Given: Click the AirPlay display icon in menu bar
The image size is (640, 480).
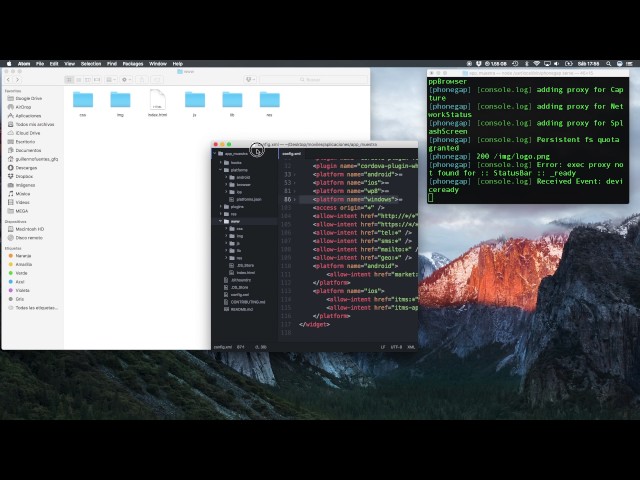Looking at the screenshot, I should (x=547, y=64).
